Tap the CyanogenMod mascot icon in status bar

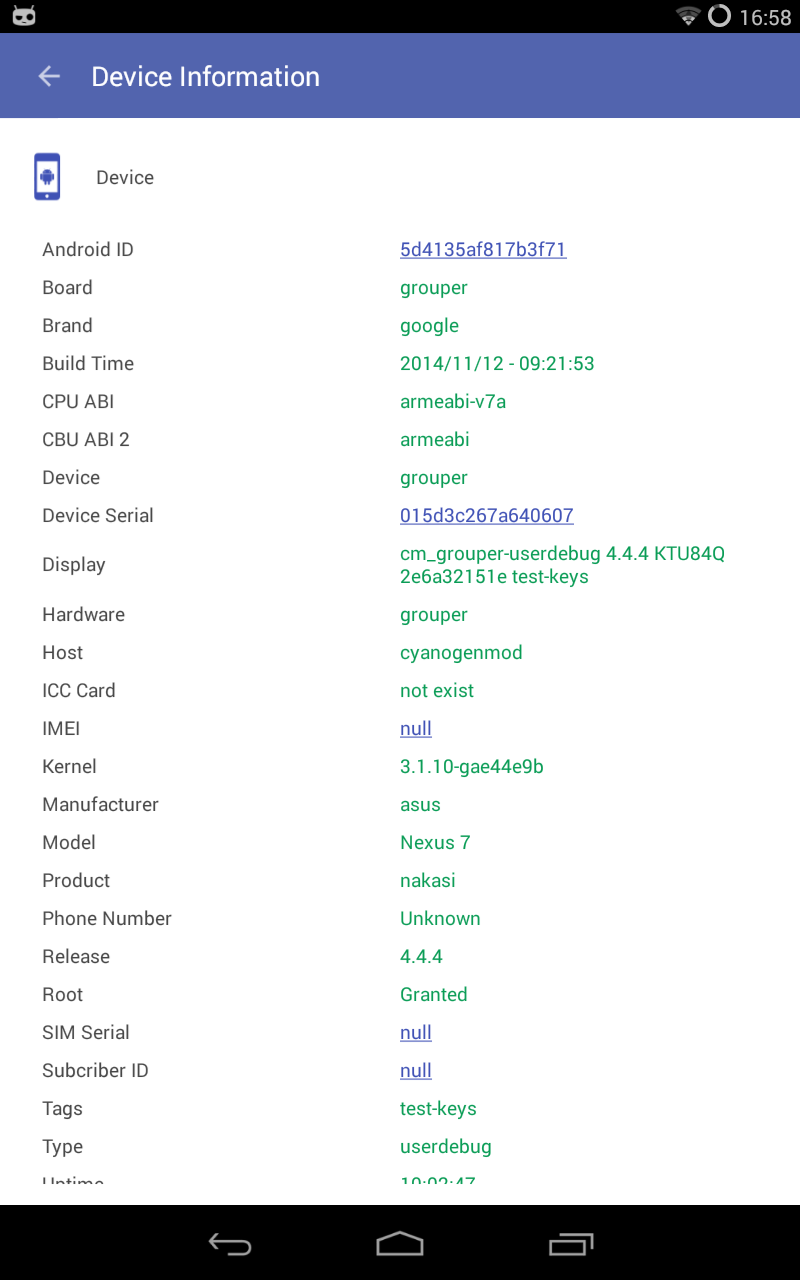[x=22, y=15]
